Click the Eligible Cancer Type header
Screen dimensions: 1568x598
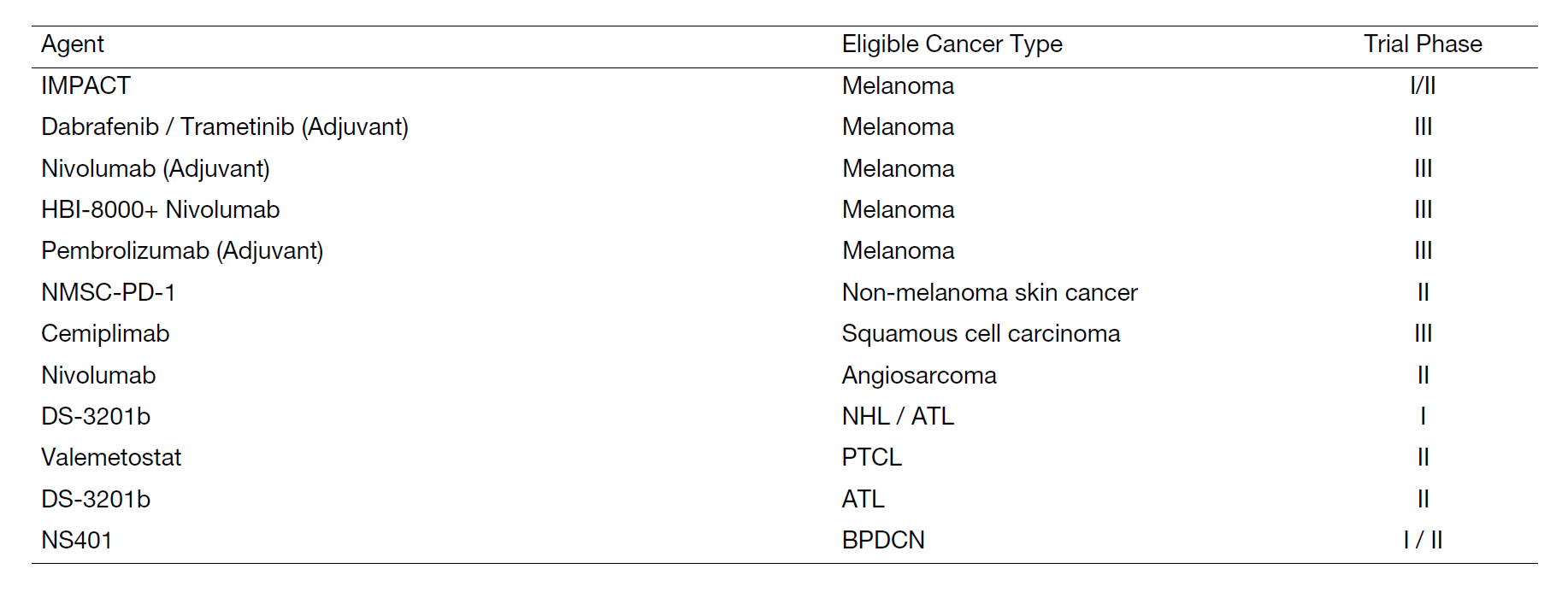(x=952, y=44)
